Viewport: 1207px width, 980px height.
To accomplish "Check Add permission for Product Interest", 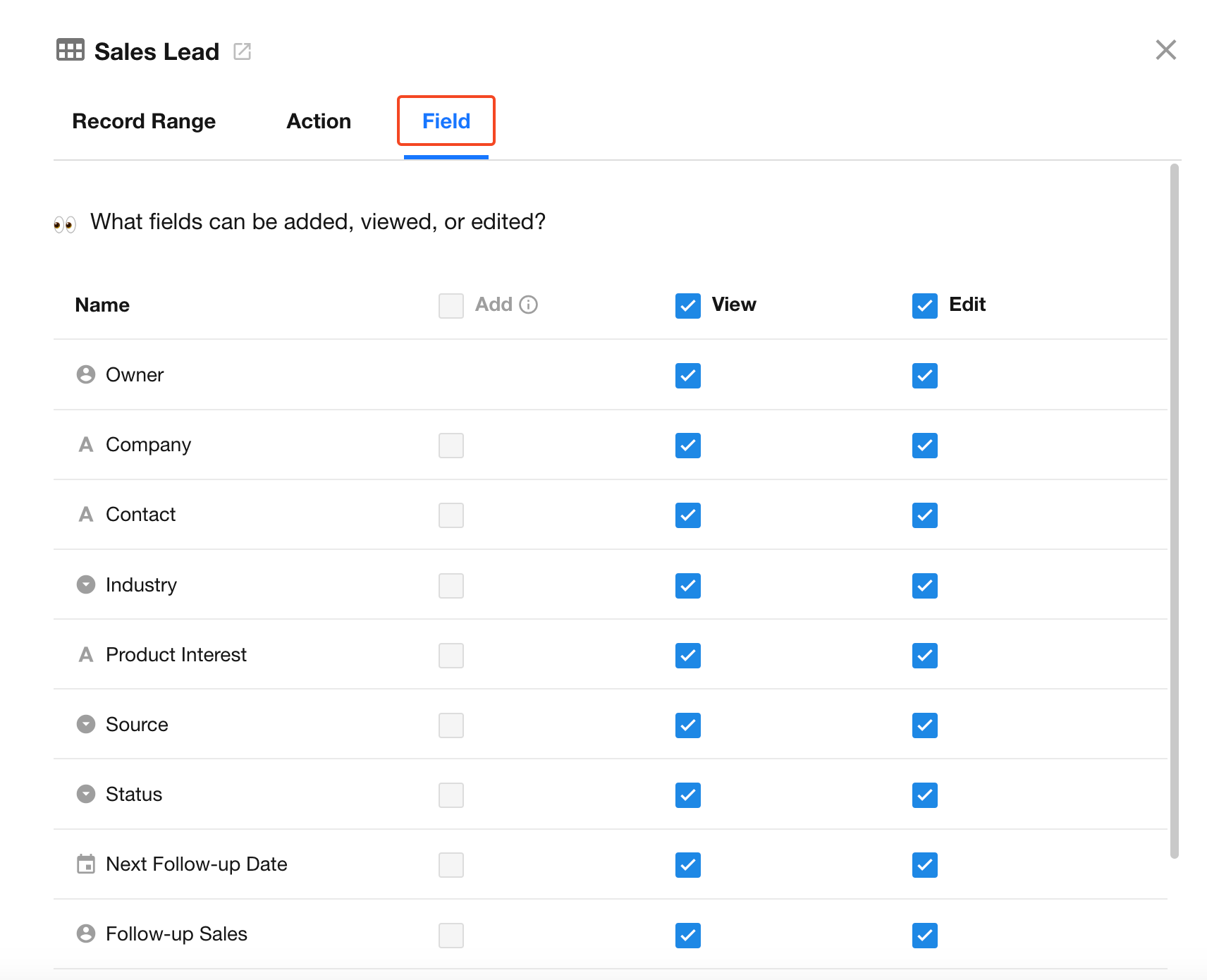I will pyautogui.click(x=451, y=656).
